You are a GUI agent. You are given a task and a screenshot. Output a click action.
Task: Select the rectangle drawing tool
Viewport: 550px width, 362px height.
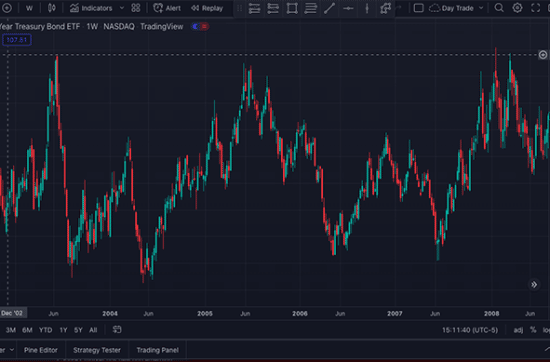pyautogui.click(x=292, y=8)
